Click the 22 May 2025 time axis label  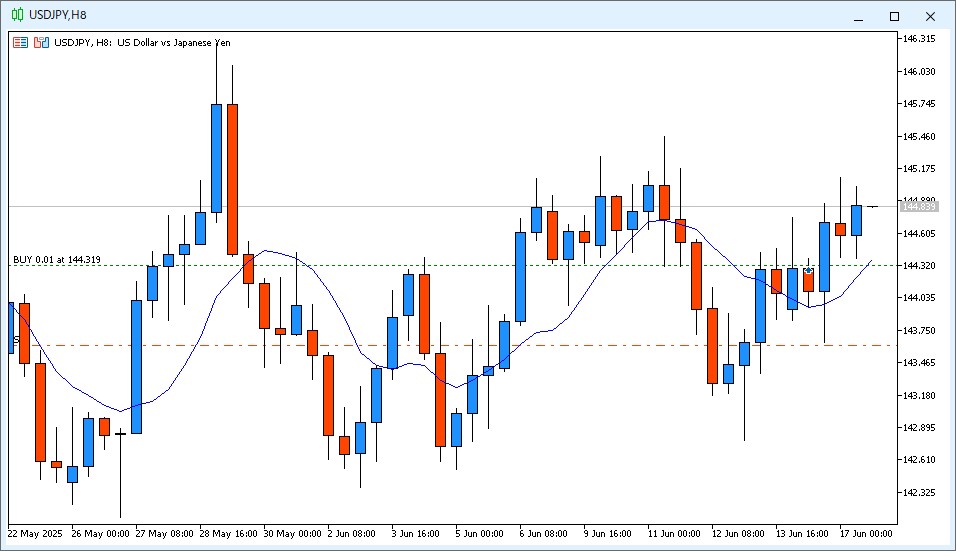click(x=35, y=534)
